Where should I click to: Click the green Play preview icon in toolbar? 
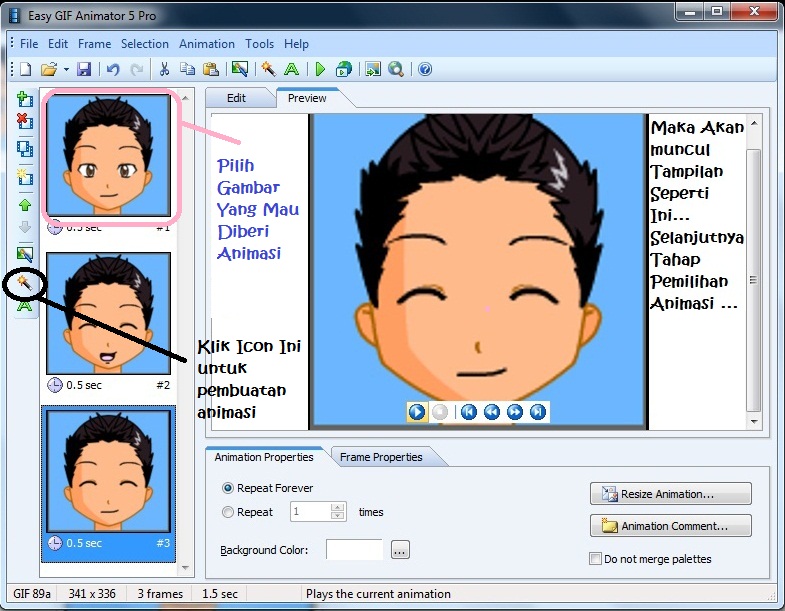pos(320,69)
